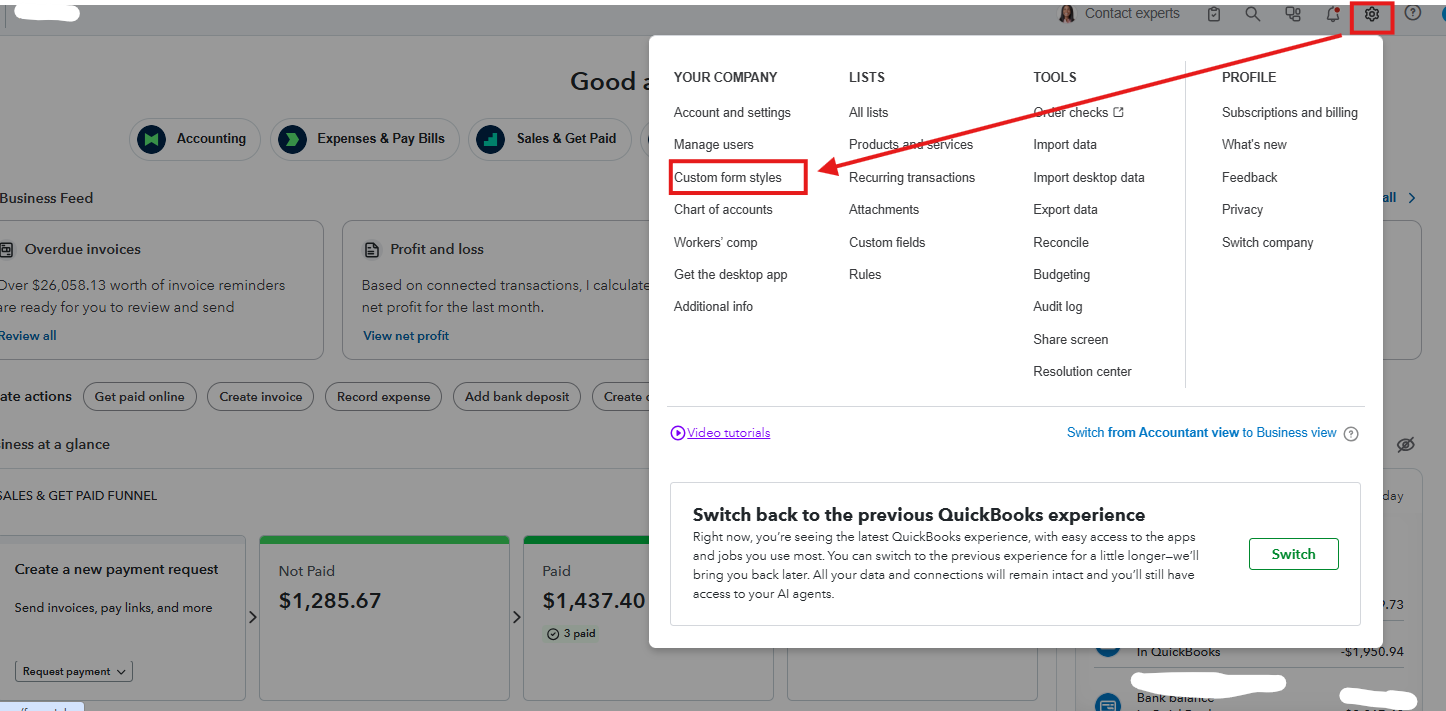The width and height of the screenshot is (1446, 711).
Task: Click the chevron after the Not Paid card
Action: coord(516,617)
